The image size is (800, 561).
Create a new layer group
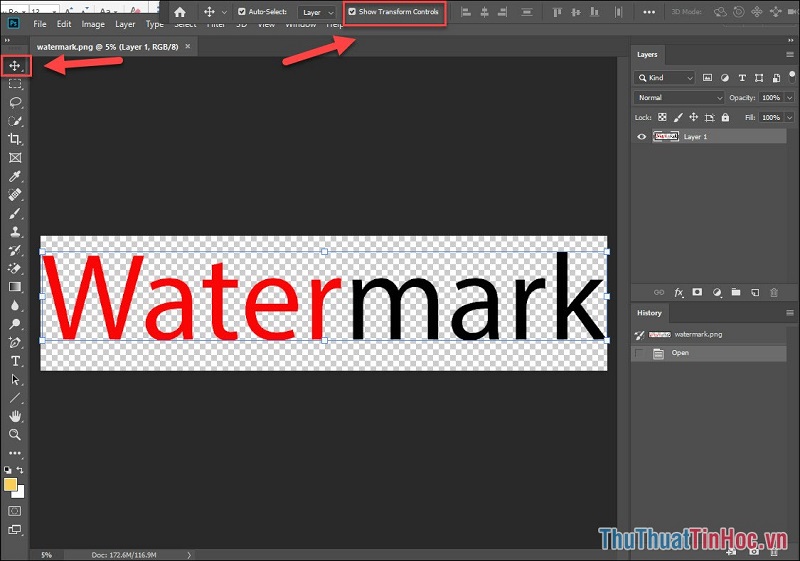736,292
